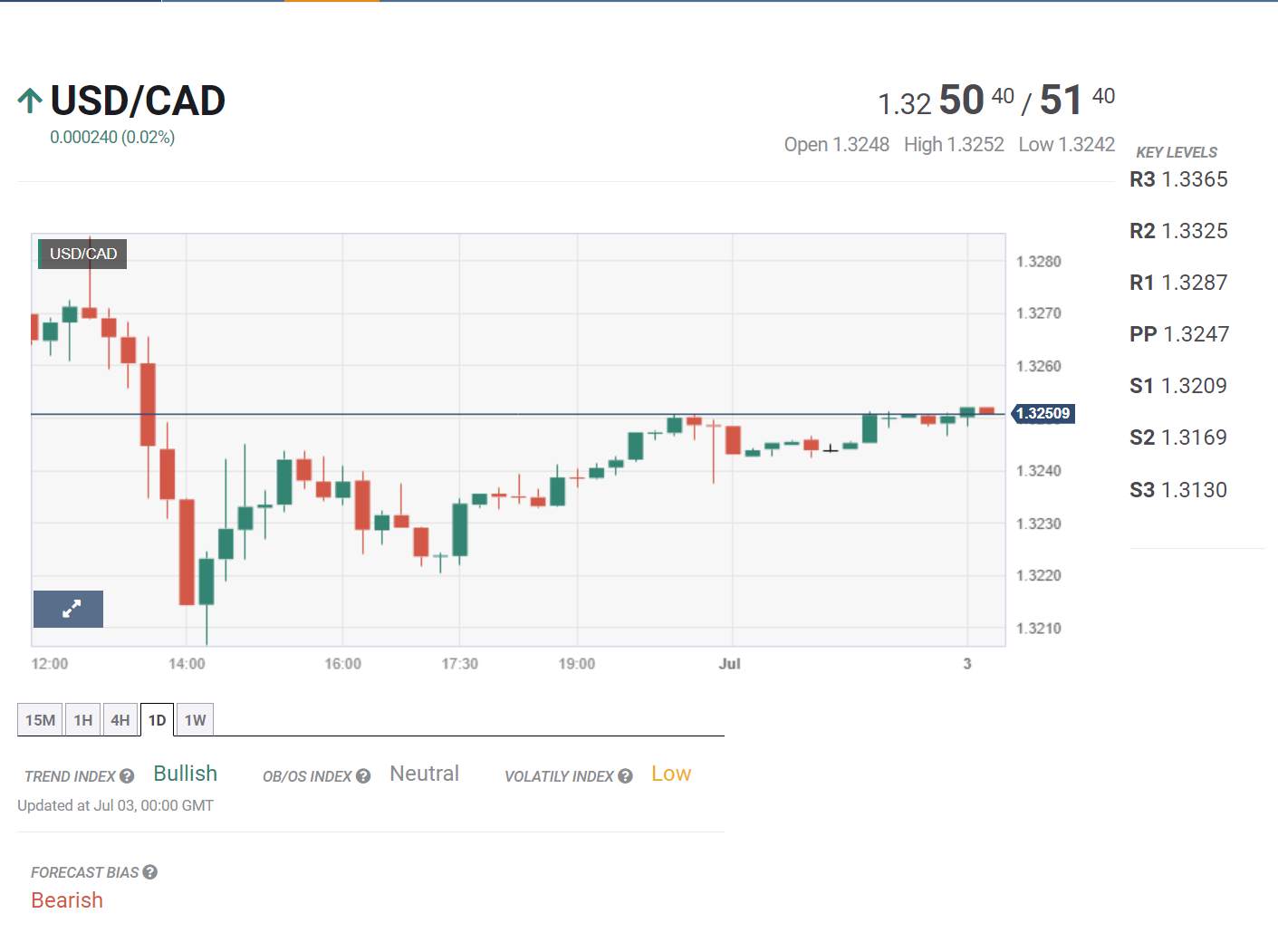Viewport: 1278px width, 952px height.
Task: Click the High 1.3252 value
Action: tap(954, 145)
